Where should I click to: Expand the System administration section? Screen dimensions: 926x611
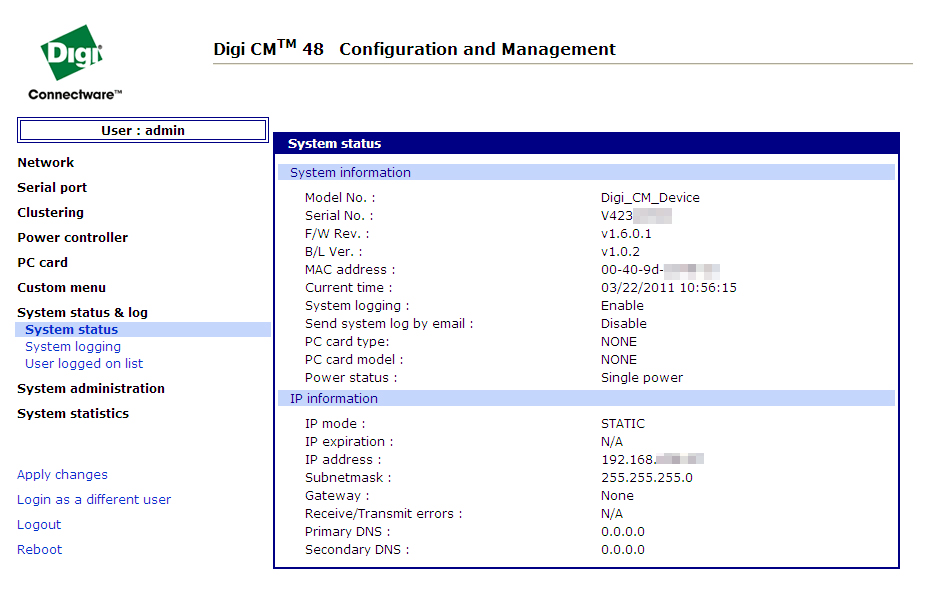pos(91,388)
